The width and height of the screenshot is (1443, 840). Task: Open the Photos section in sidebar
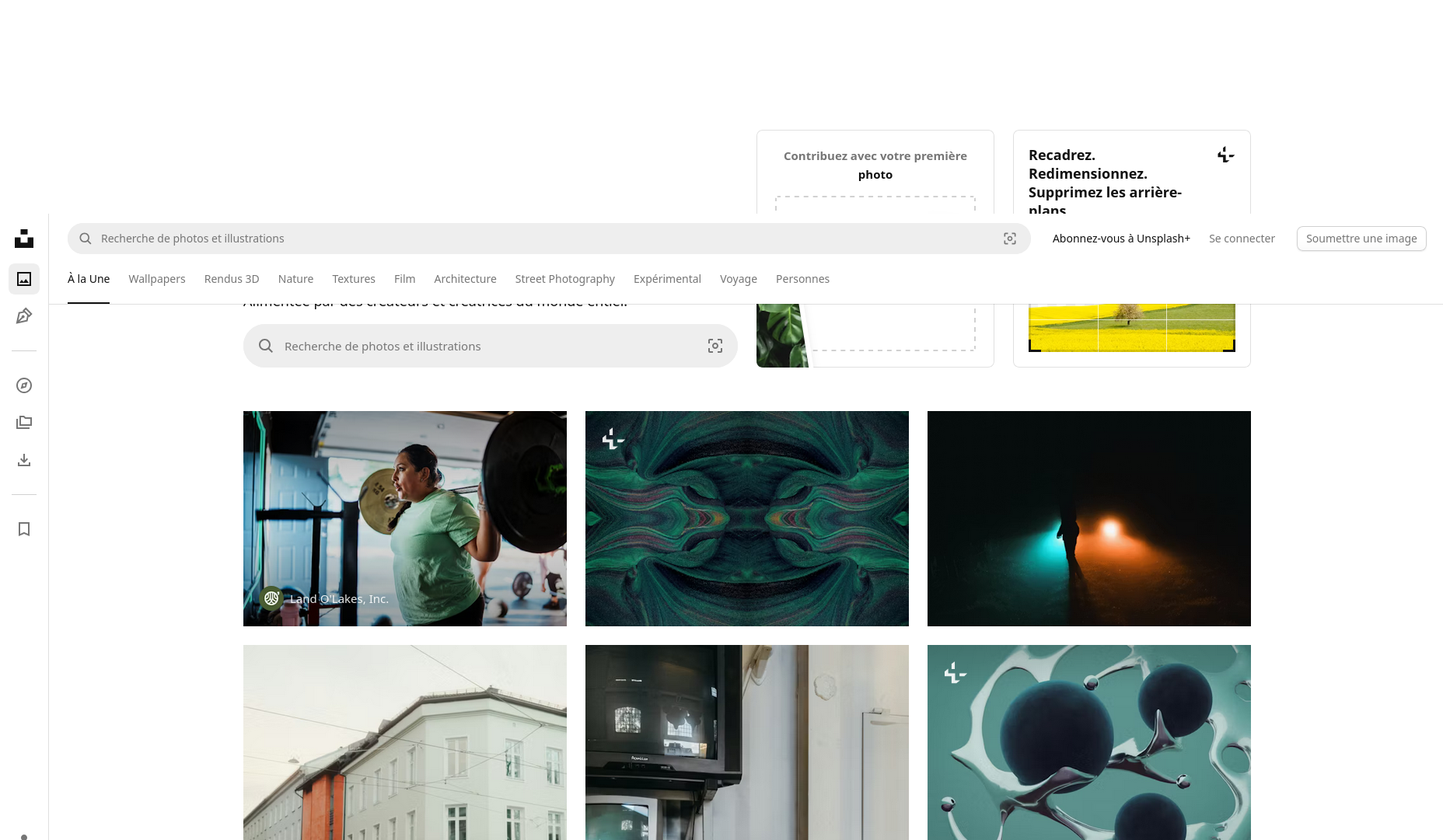point(24,279)
